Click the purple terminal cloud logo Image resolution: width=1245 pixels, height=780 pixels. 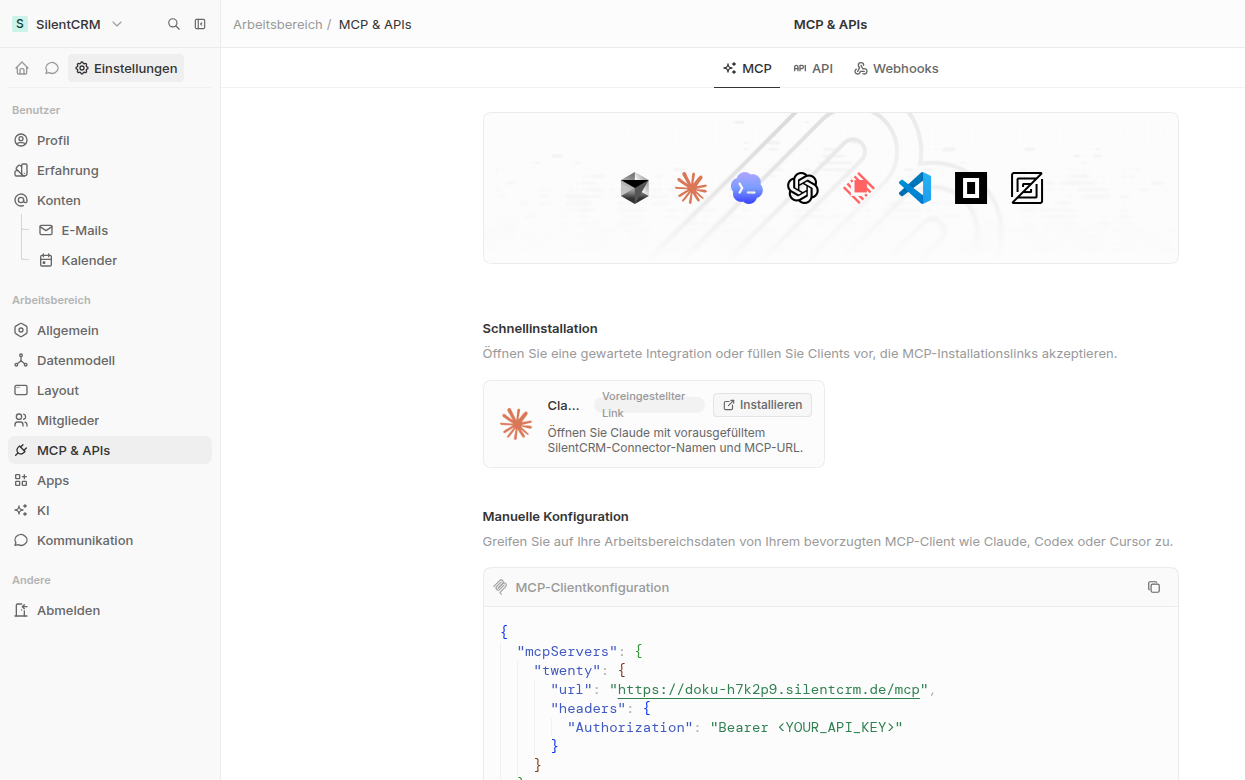click(x=747, y=188)
